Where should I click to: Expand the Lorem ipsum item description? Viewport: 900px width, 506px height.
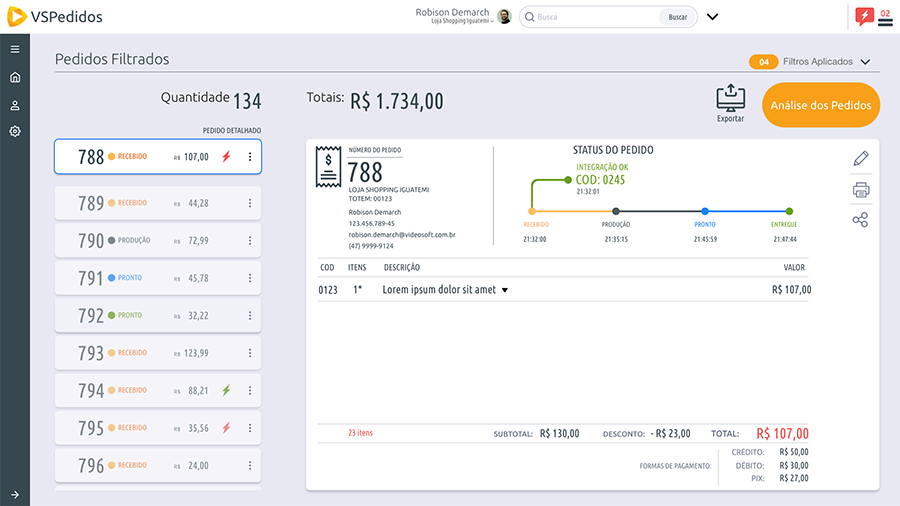click(x=505, y=290)
